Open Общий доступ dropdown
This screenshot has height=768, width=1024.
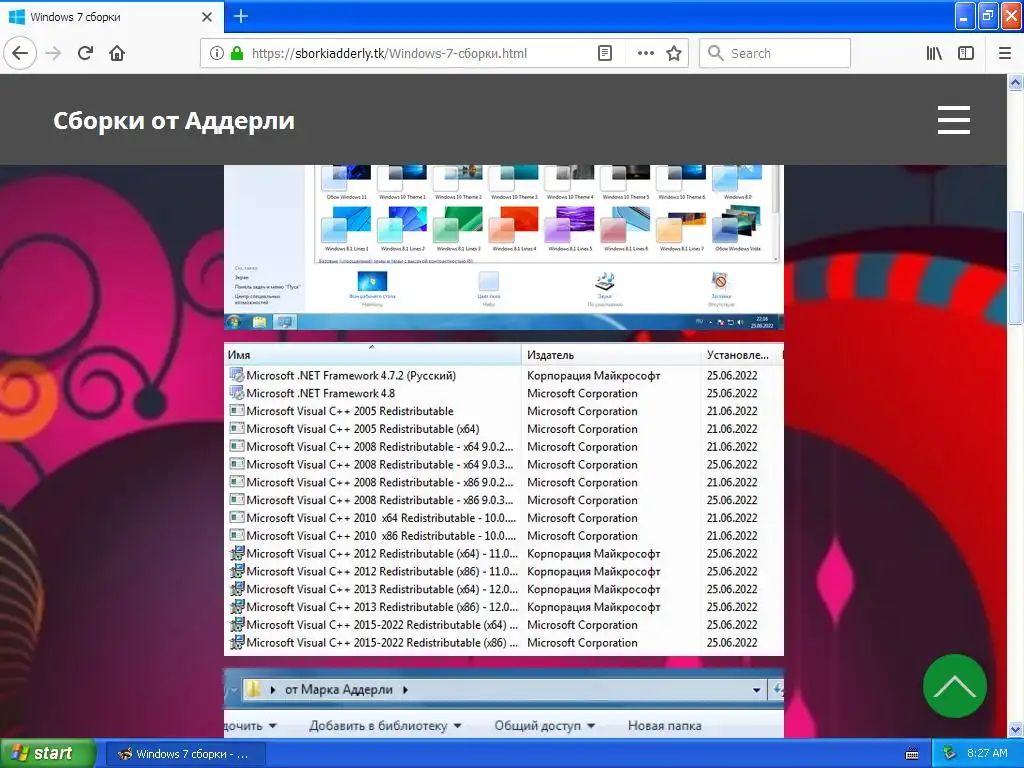[x=545, y=726]
